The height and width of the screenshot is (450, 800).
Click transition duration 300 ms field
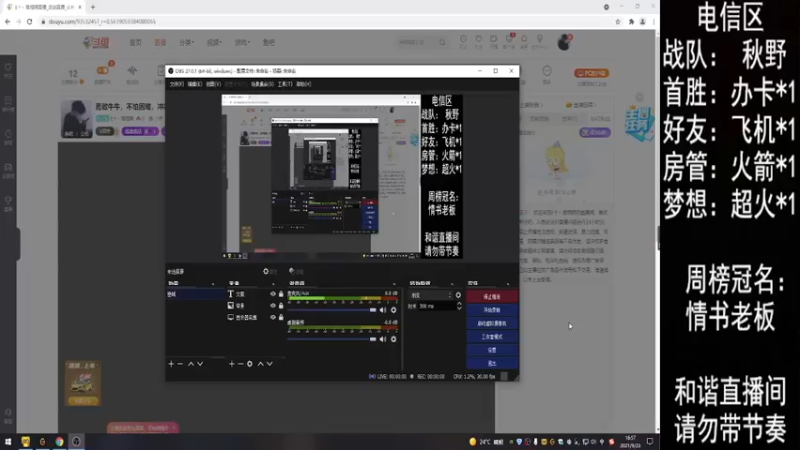pos(437,306)
